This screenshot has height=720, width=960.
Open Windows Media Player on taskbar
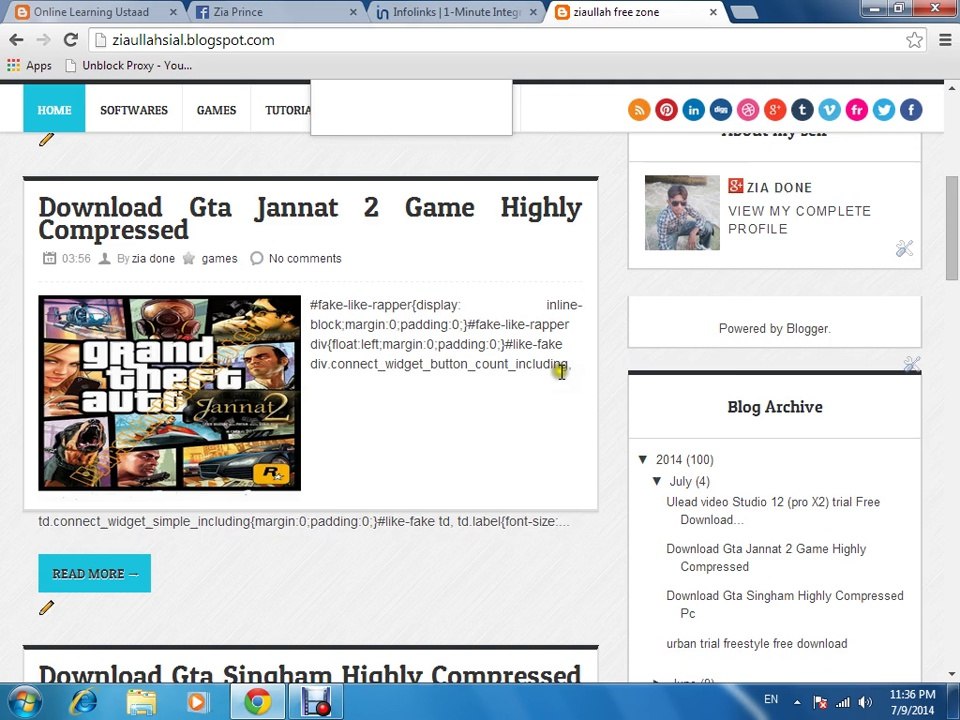pos(197,702)
